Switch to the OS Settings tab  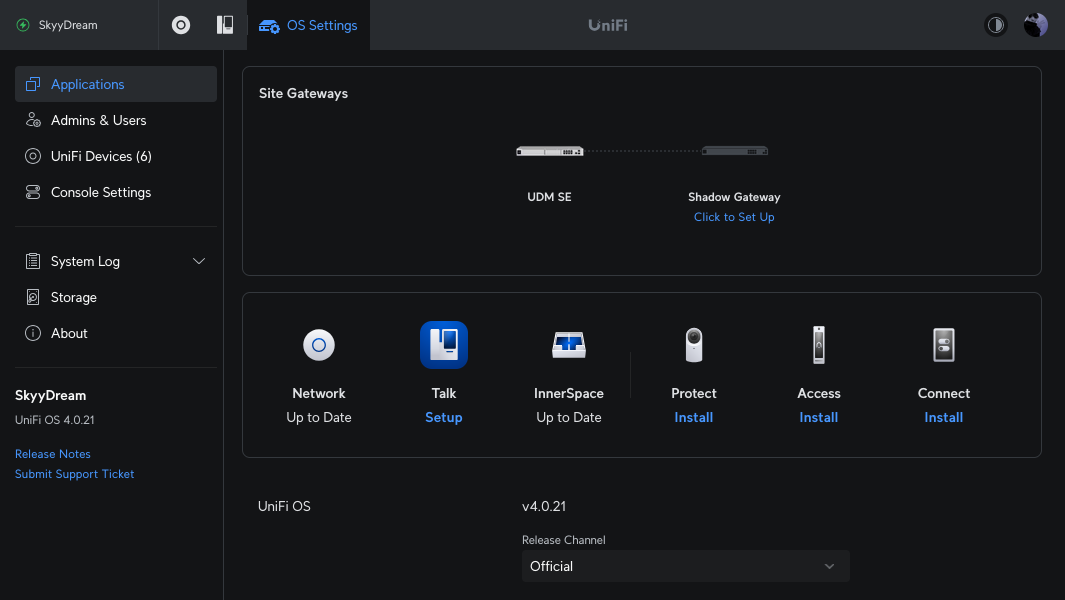tap(308, 25)
